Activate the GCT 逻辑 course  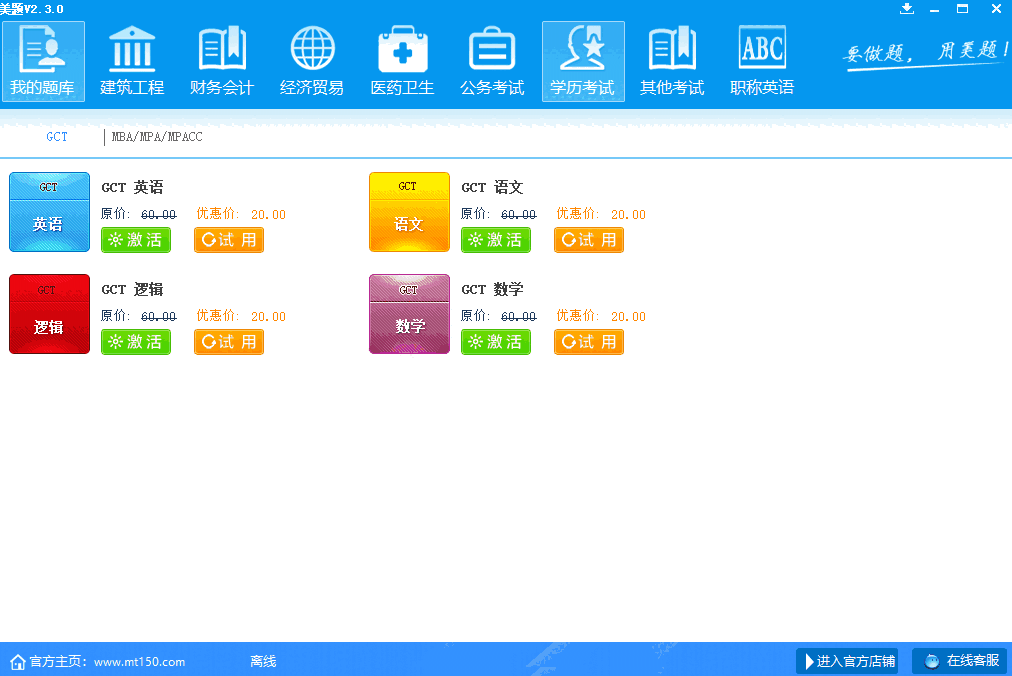point(136,342)
